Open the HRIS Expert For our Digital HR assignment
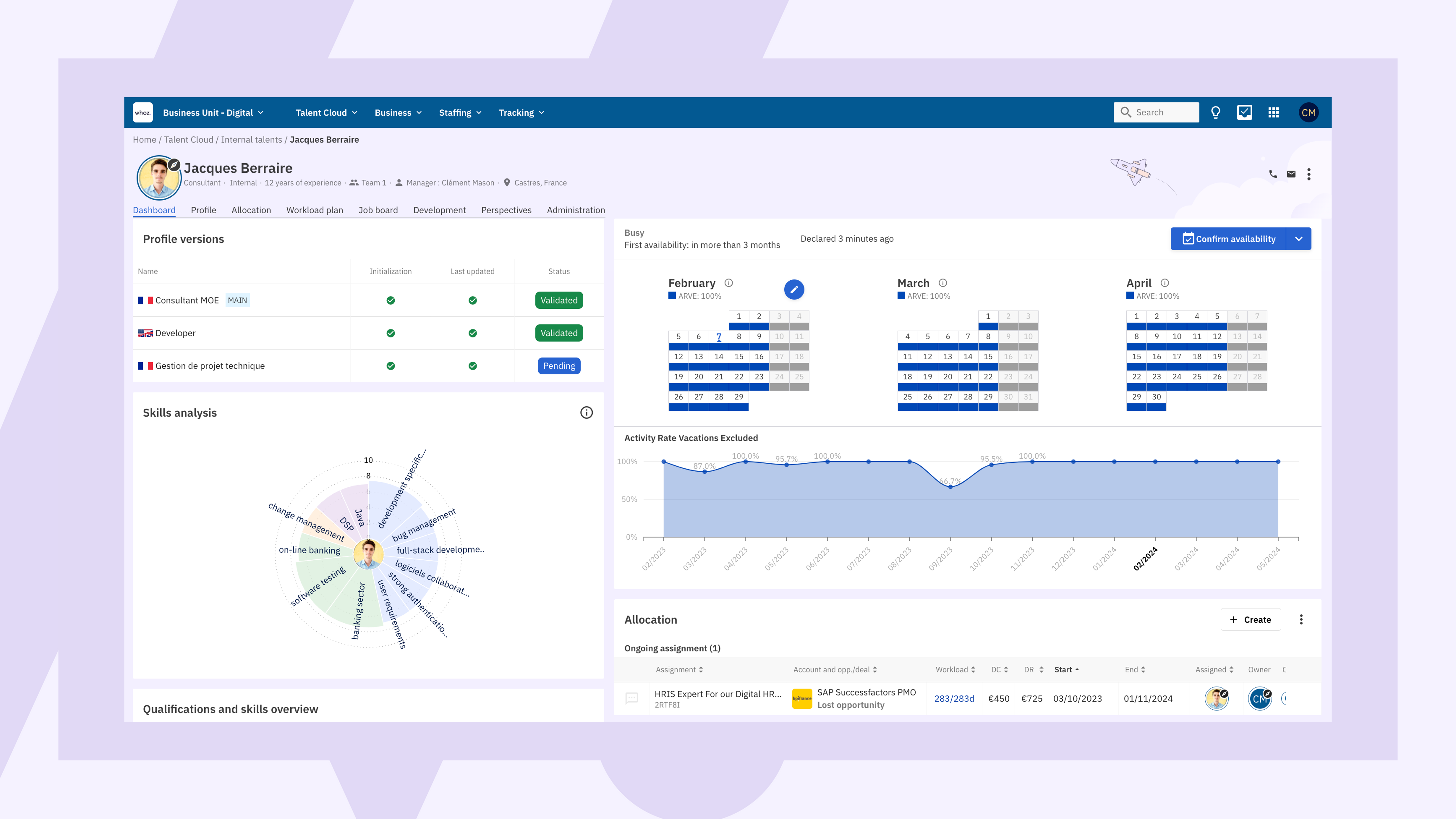1456x820 pixels. point(718,694)
